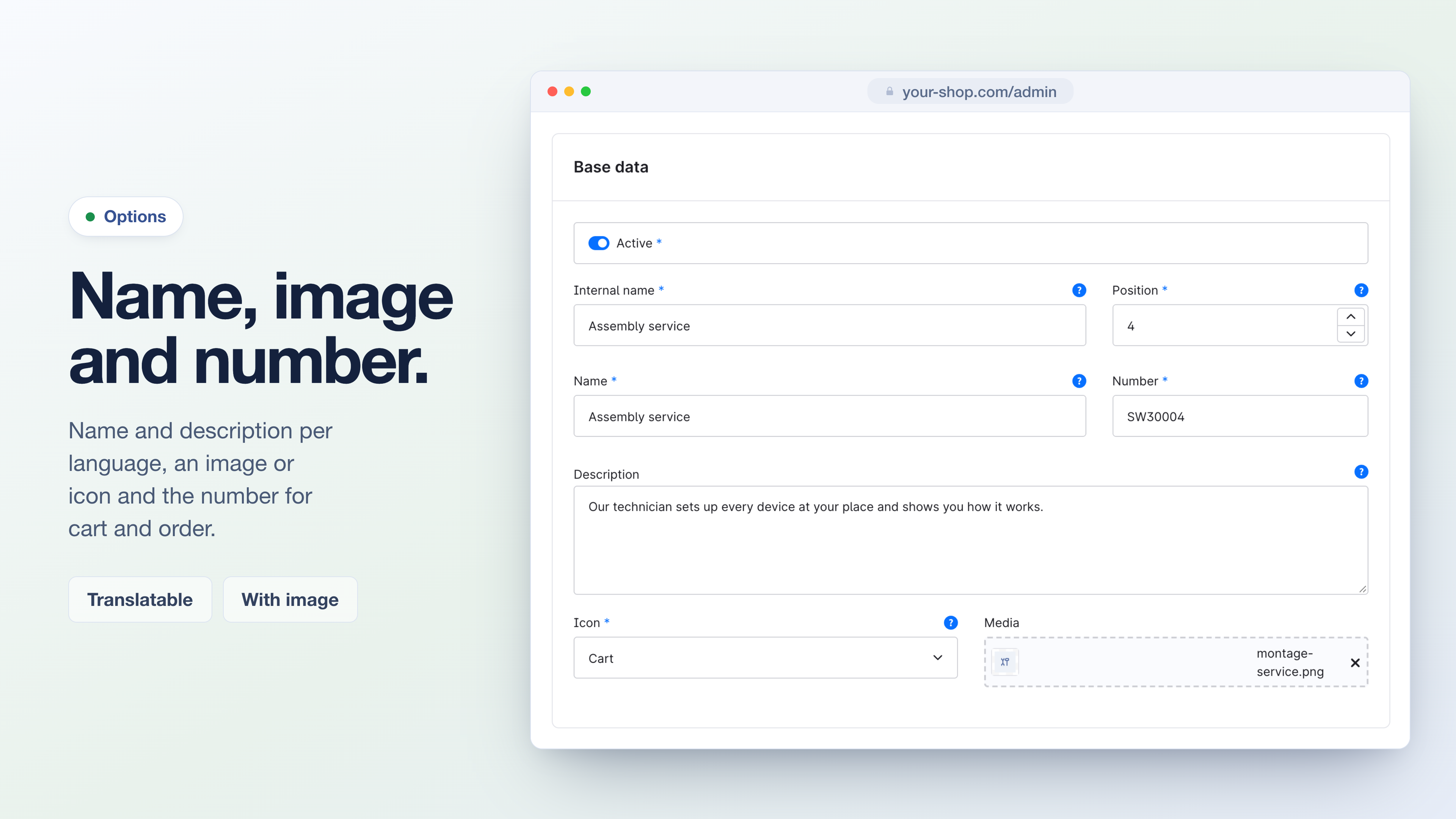Click the yellow minimize window dot
The image size is (1456, 819).
(569, 91)
